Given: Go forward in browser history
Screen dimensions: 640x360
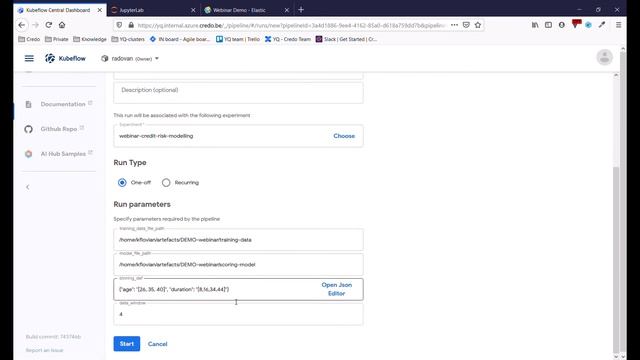Looking at the screenshot, I should [x=36, y=25].
